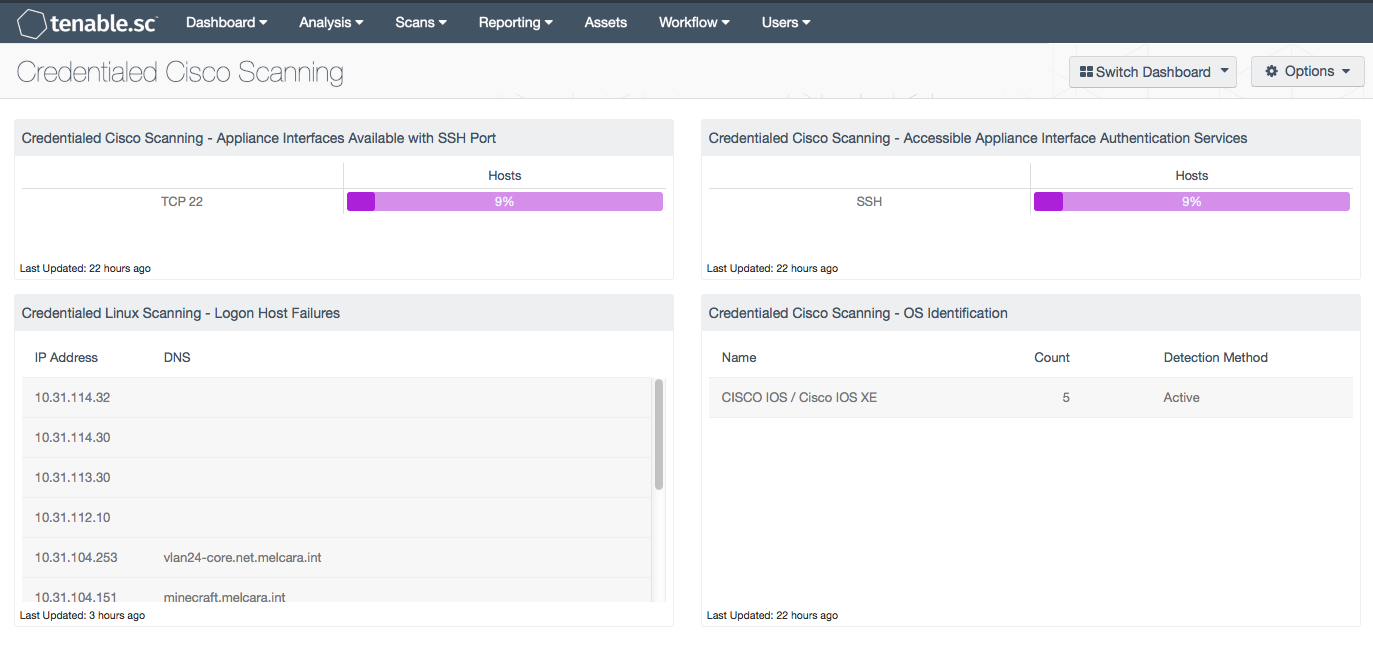1373x655 pixels.
Task: Click the Logon Host Failures list scrollbar
Action: [659, 434]
